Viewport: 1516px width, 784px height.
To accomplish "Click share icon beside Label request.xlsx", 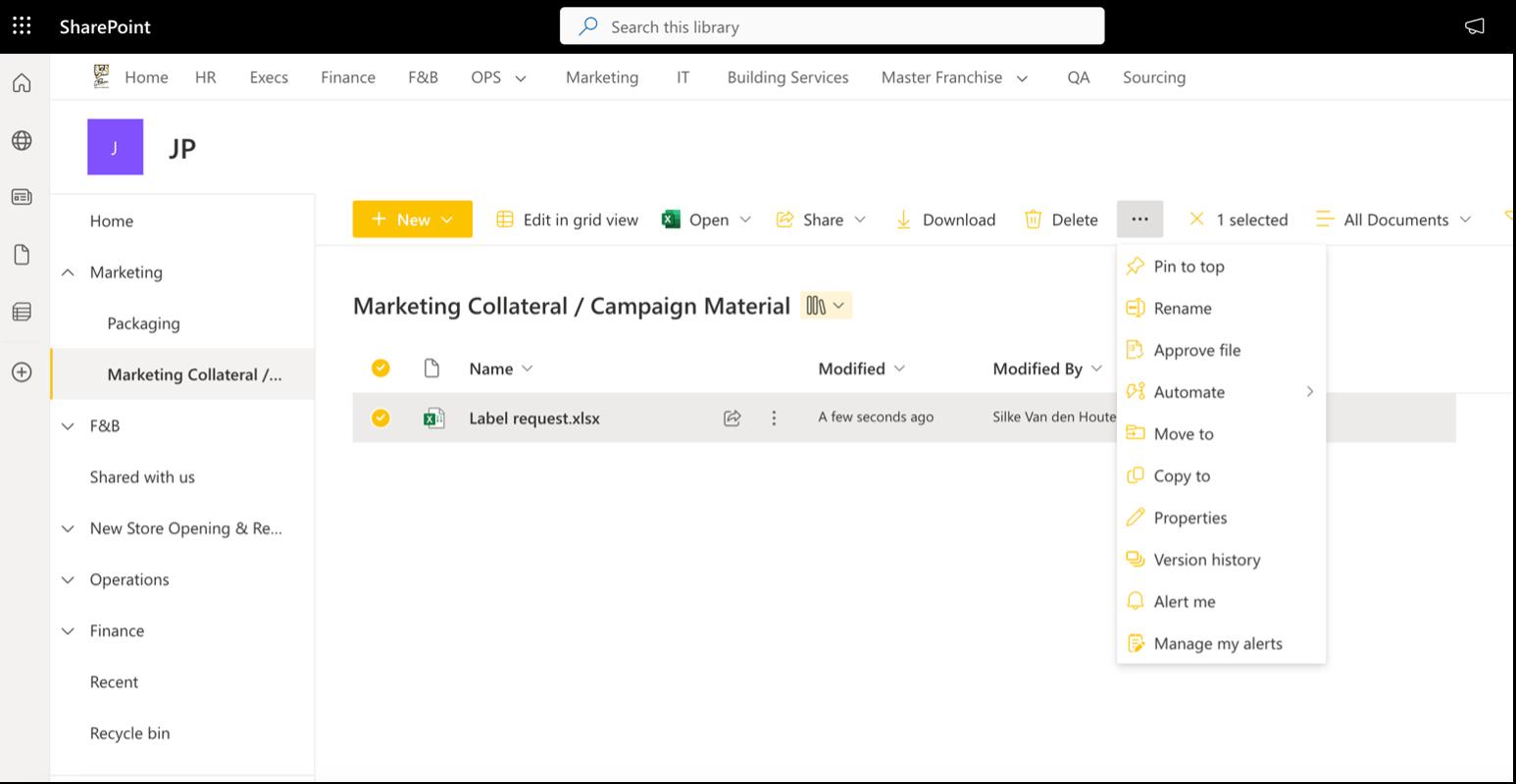I will [732, 418].
